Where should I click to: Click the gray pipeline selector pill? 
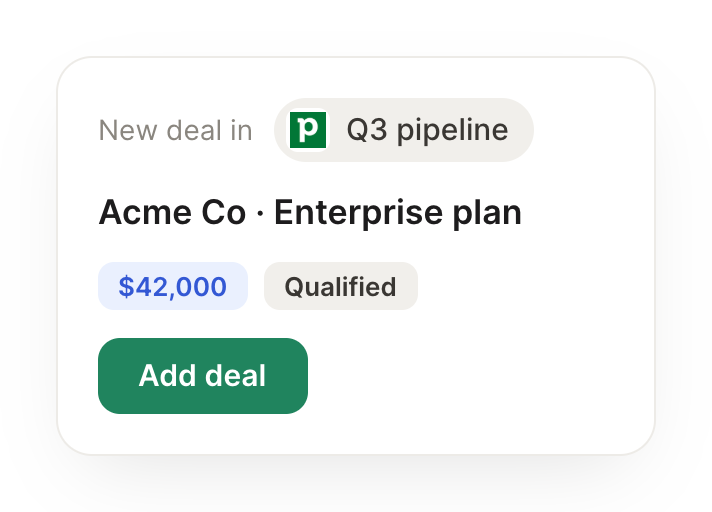(x=404, y=130)
